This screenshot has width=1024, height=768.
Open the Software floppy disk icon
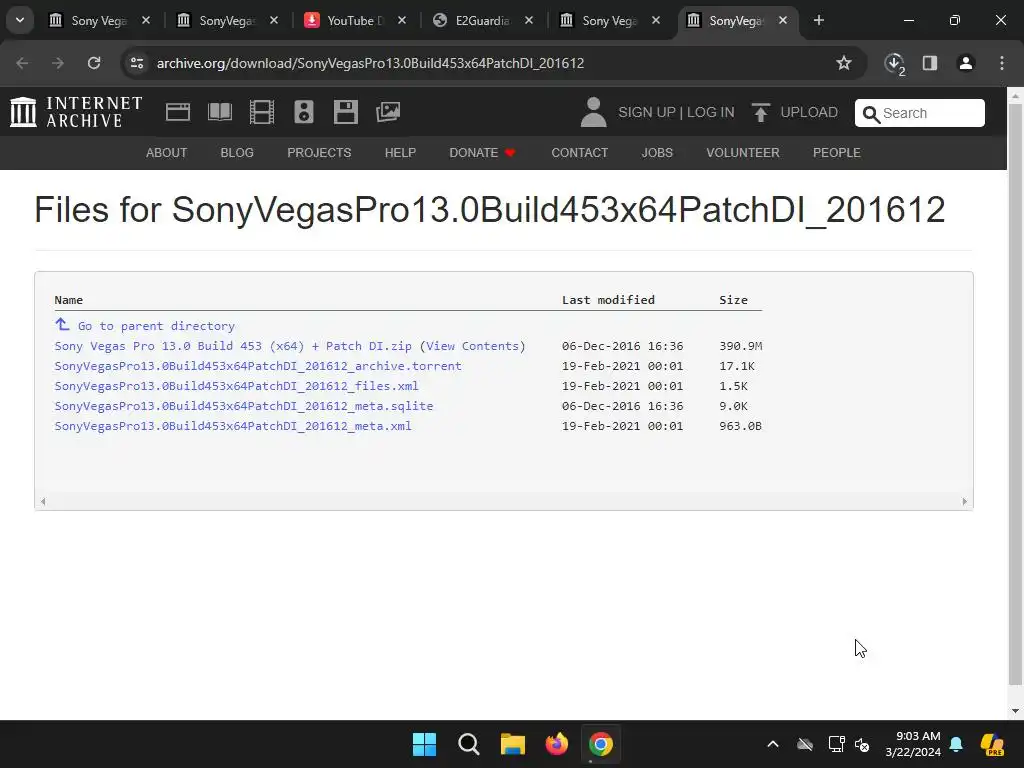(345, 112)
